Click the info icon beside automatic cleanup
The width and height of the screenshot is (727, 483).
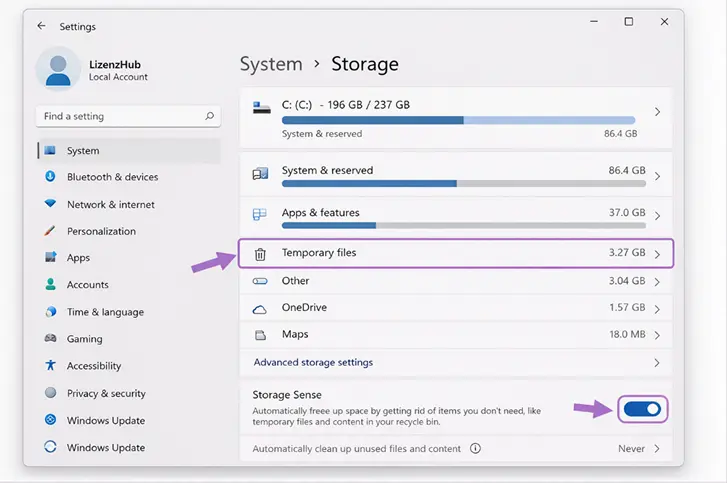(475, 448)
